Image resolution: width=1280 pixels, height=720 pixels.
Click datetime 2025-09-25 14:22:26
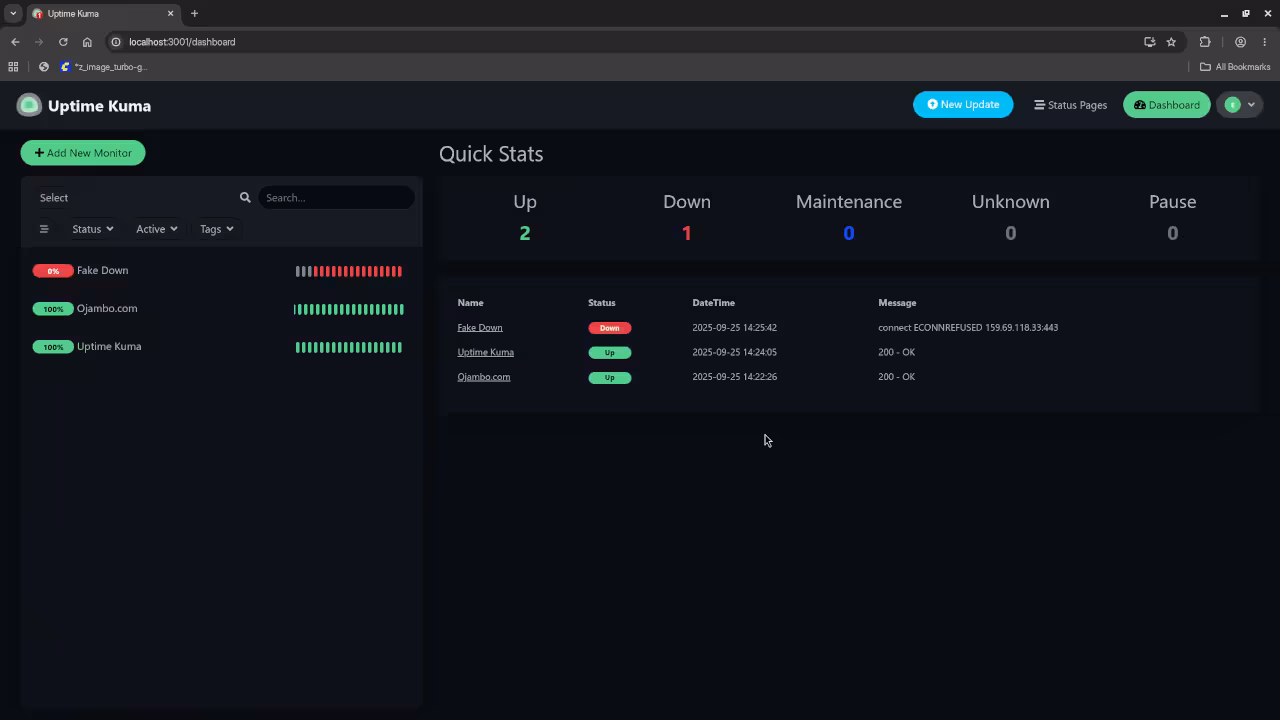point(734,377)
